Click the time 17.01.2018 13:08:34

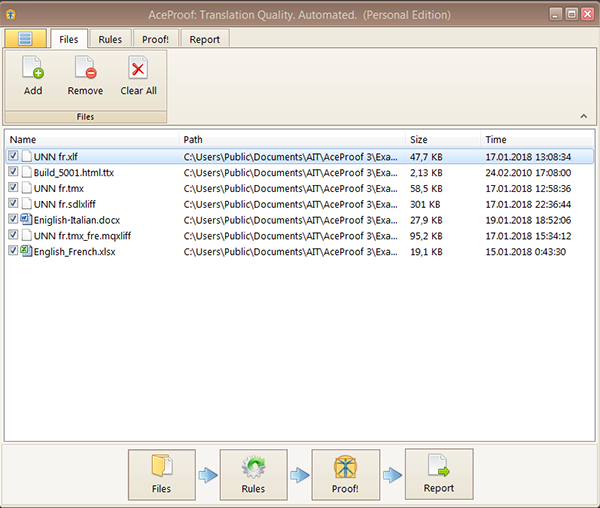coord(528,157)
